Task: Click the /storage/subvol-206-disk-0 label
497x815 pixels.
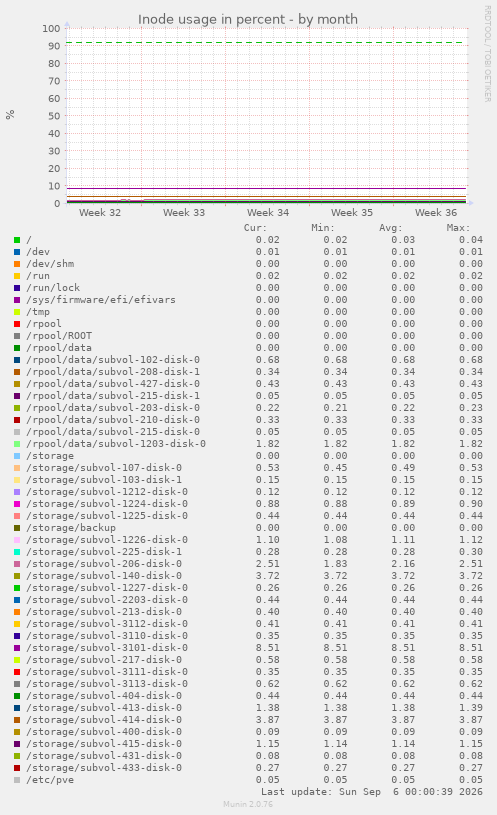Action: point(104,564)
